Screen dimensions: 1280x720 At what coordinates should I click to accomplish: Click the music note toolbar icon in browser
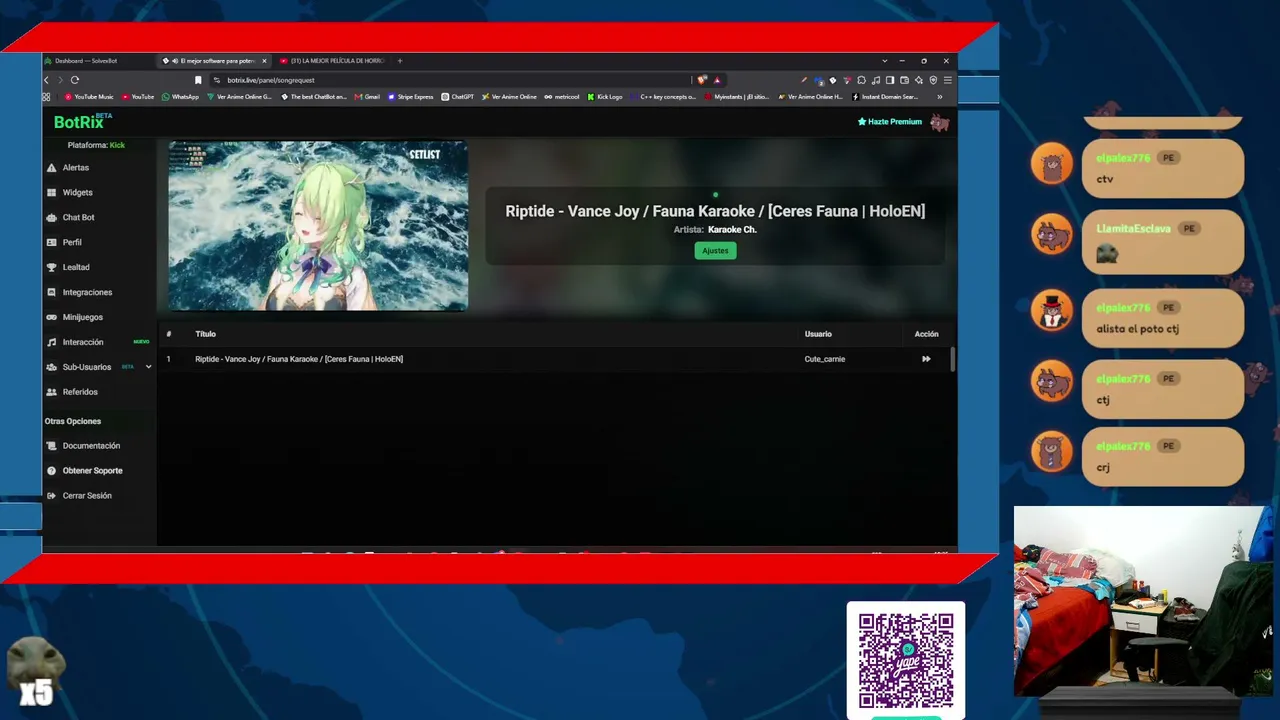click(x=876, y=80)
